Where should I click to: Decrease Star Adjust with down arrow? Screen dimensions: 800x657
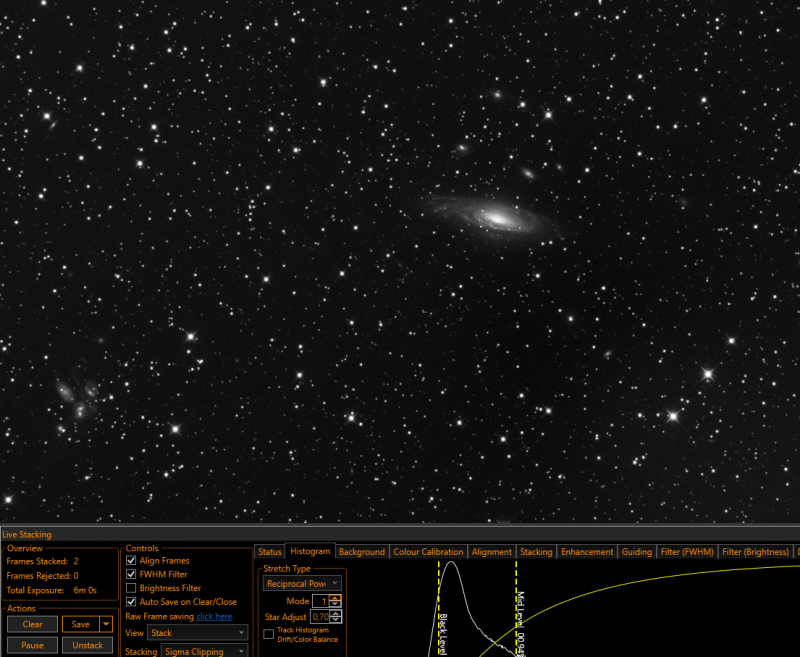pos(335,620)
